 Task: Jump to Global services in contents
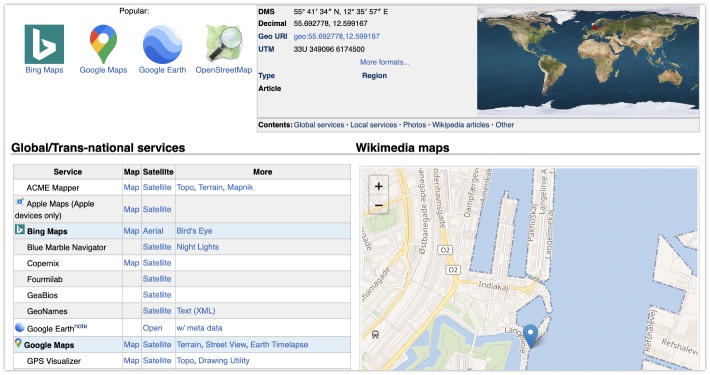pyautogui.click(x=319, y=125)
